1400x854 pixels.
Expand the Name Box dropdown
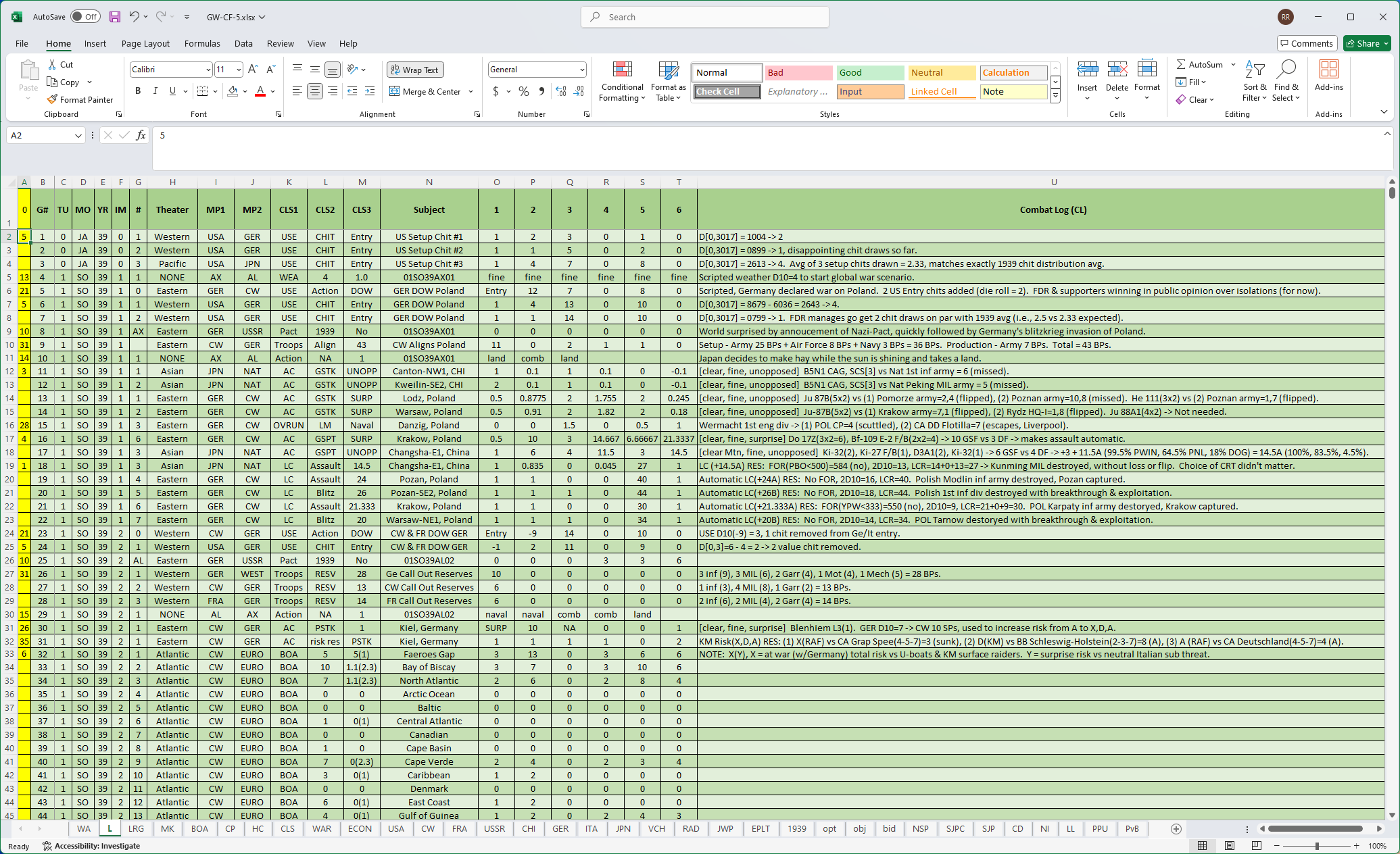[78, 136]
